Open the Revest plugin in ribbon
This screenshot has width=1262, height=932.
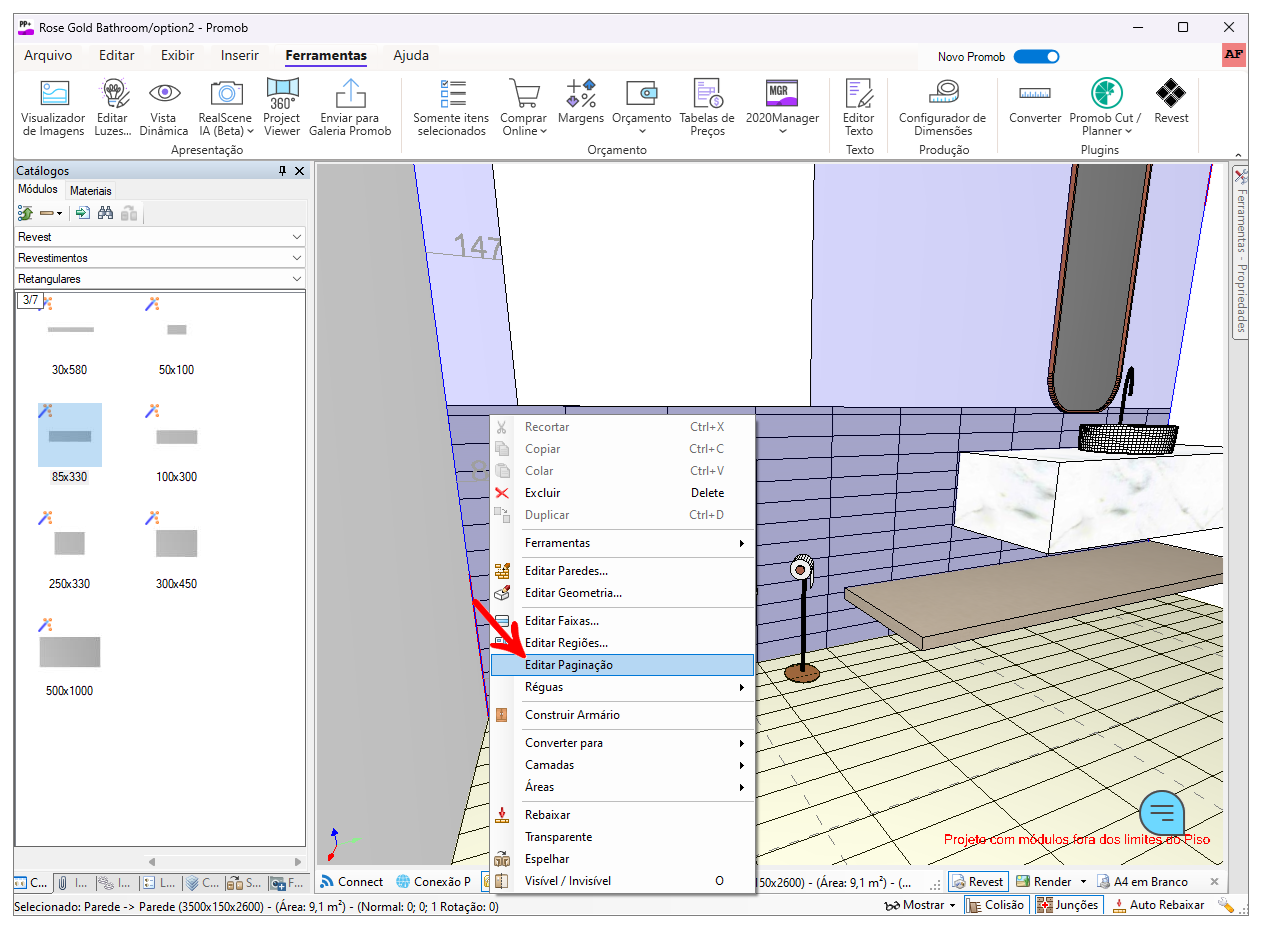(1171, 102)
